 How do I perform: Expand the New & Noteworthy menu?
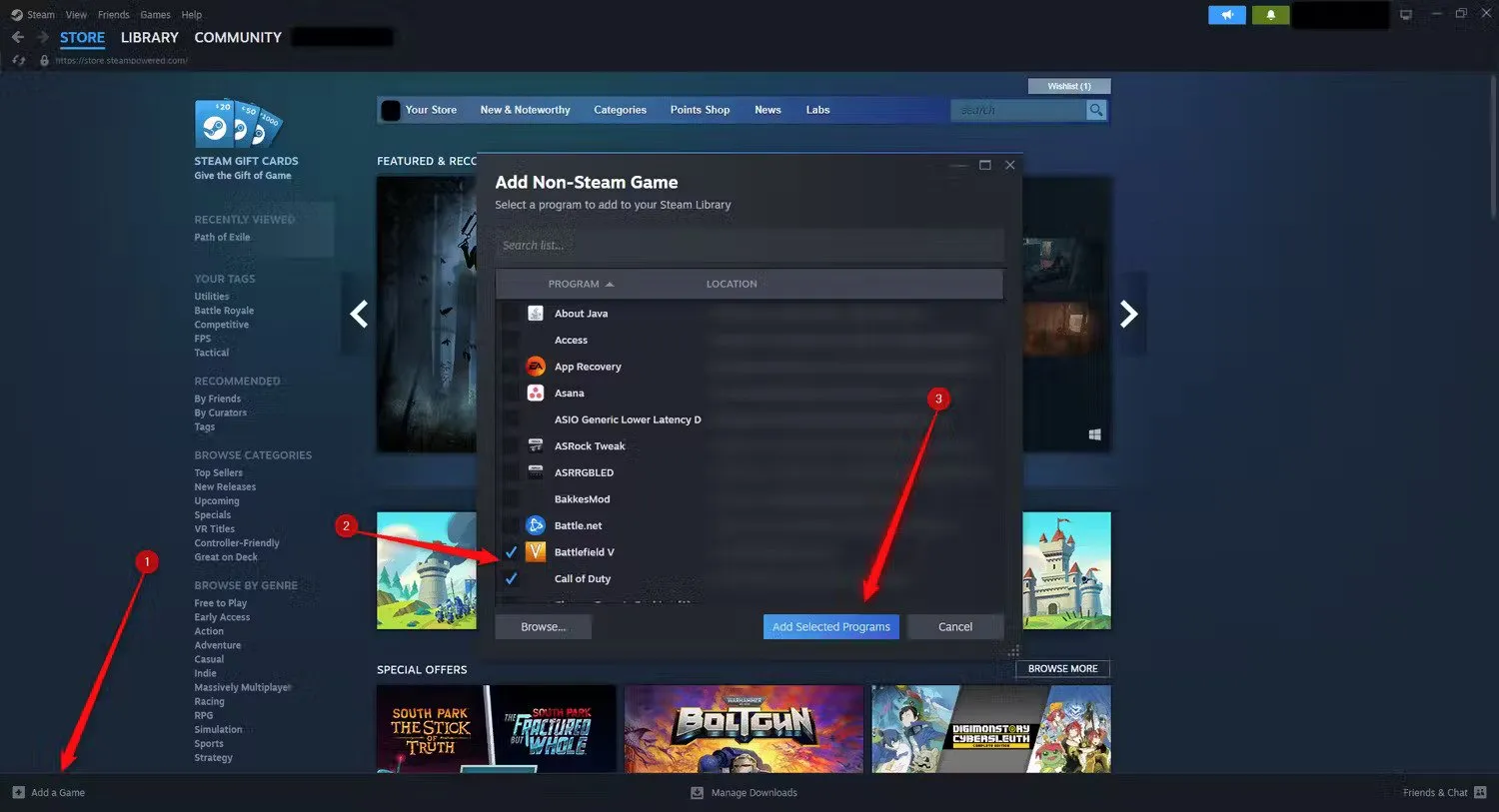525,110
